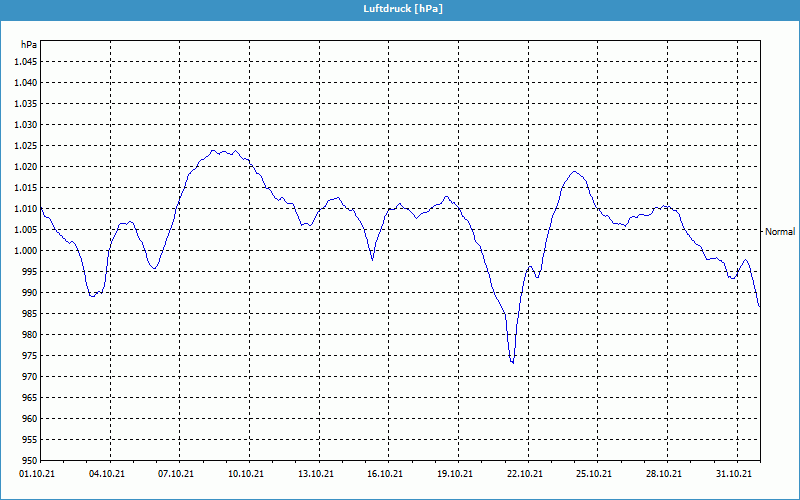This screenshot has height=500, width=800.
Task: Click the 16.10.21 date marker
Action: (385, 474)
